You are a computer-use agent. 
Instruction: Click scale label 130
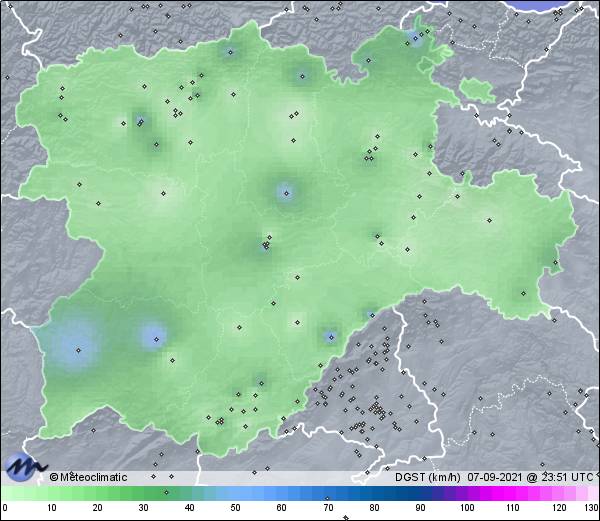(592, 508)
